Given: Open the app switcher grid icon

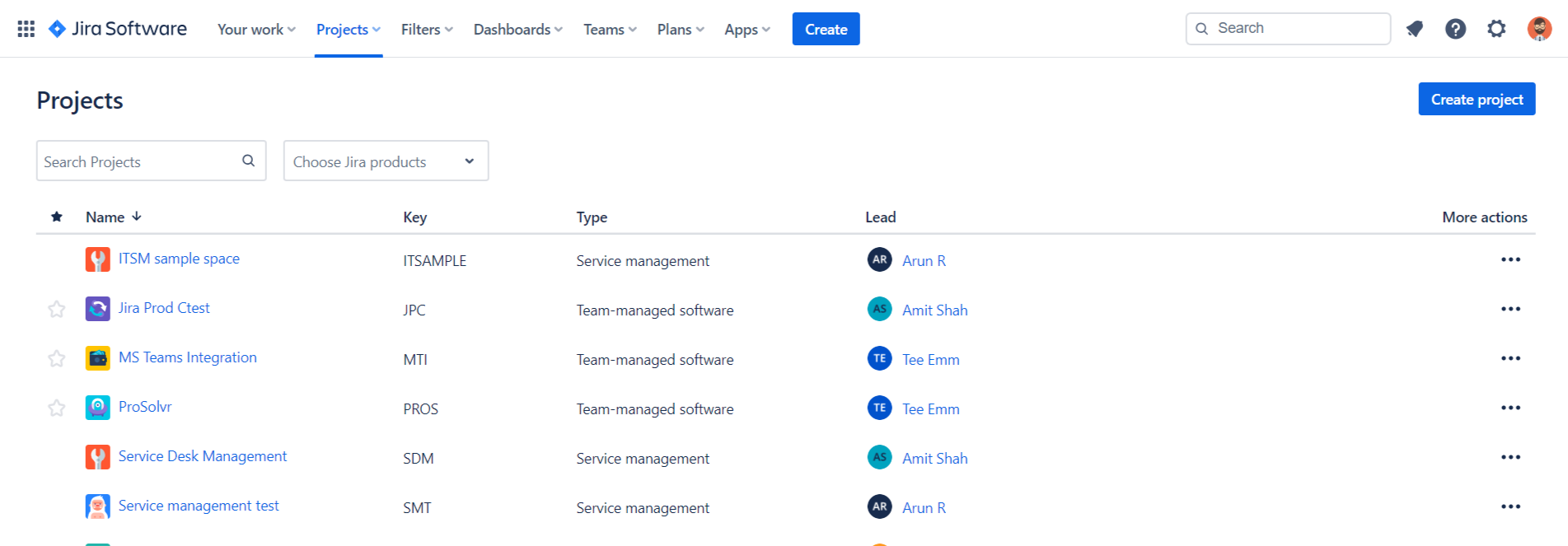Looking at the screenshot, I should pyautogui.click(x=26, y=29).
